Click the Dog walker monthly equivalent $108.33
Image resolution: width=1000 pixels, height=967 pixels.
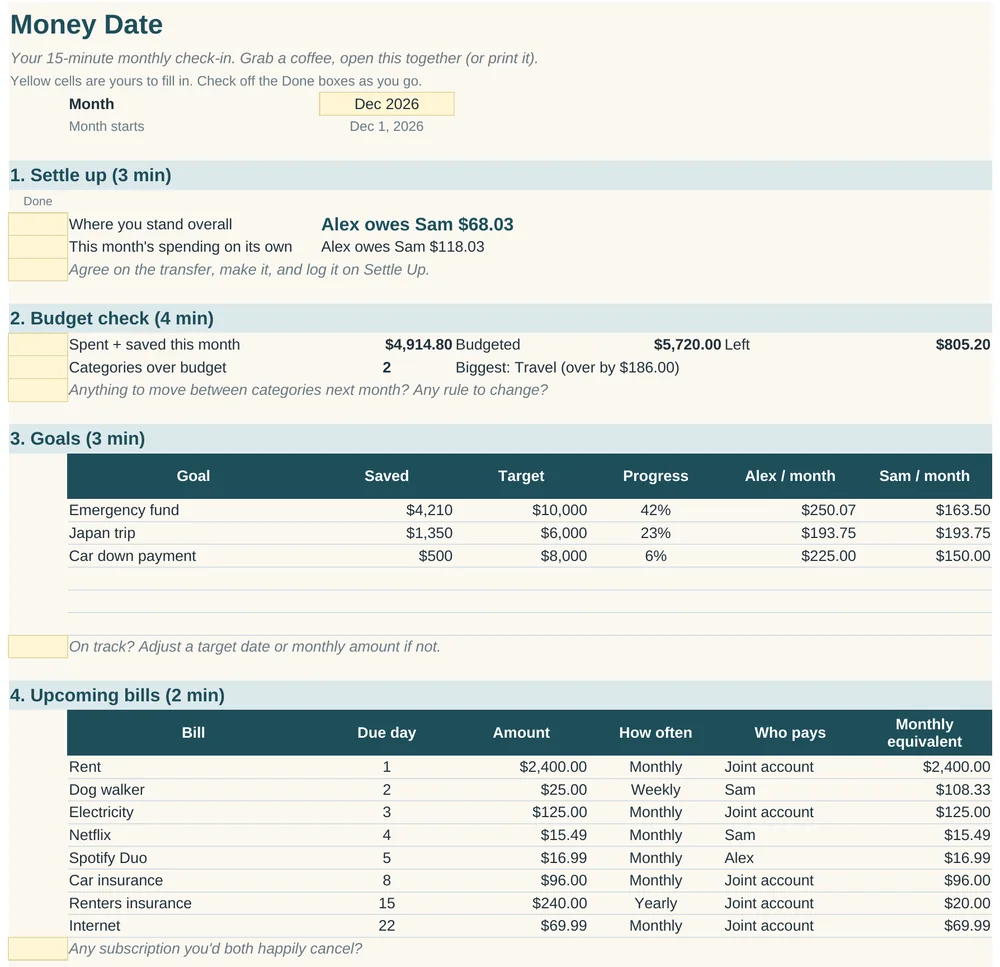963,790
